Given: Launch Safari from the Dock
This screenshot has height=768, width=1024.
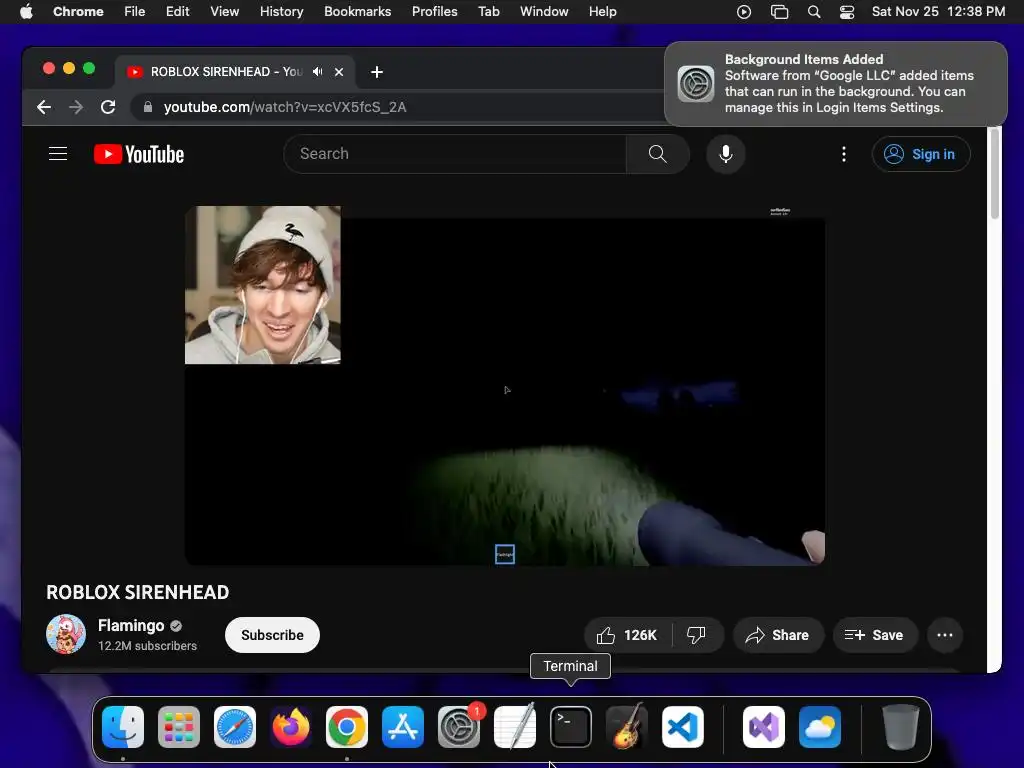Looking at the screenshot, I should point(235,727).
